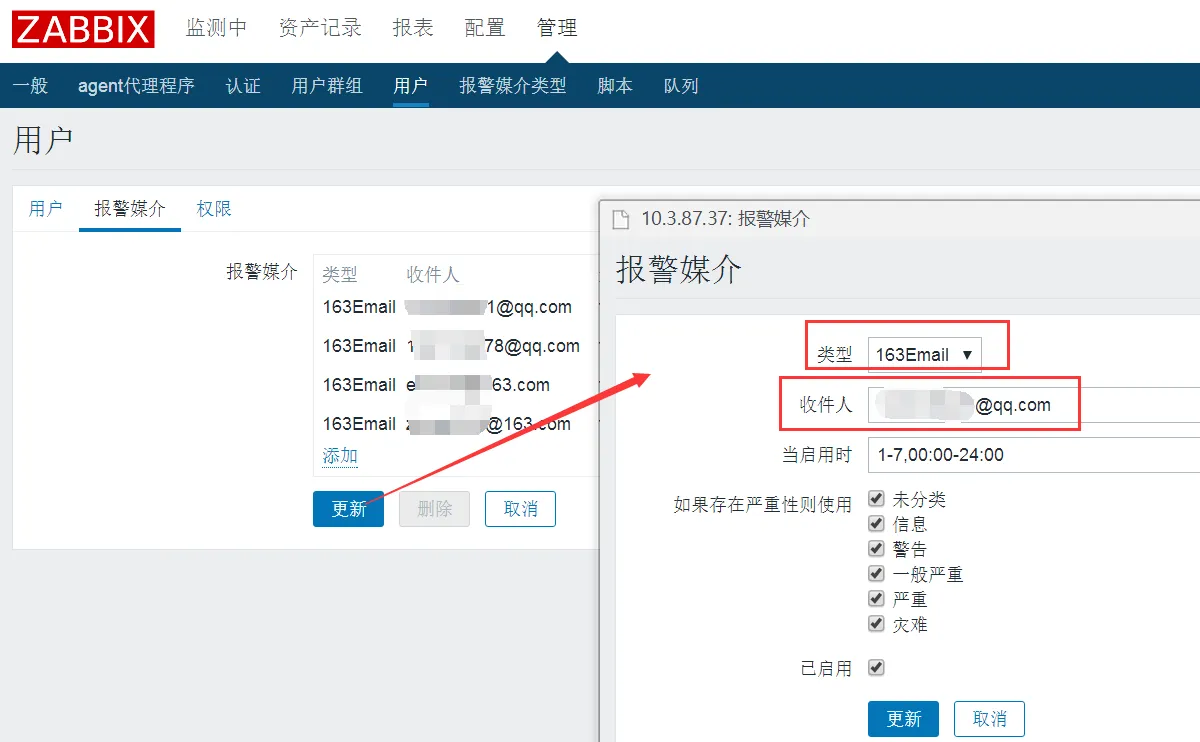This screenshot has height=742, width=1200.
Task: Click the 163Email row ending 1@qq.com
Action: (455, 307)
